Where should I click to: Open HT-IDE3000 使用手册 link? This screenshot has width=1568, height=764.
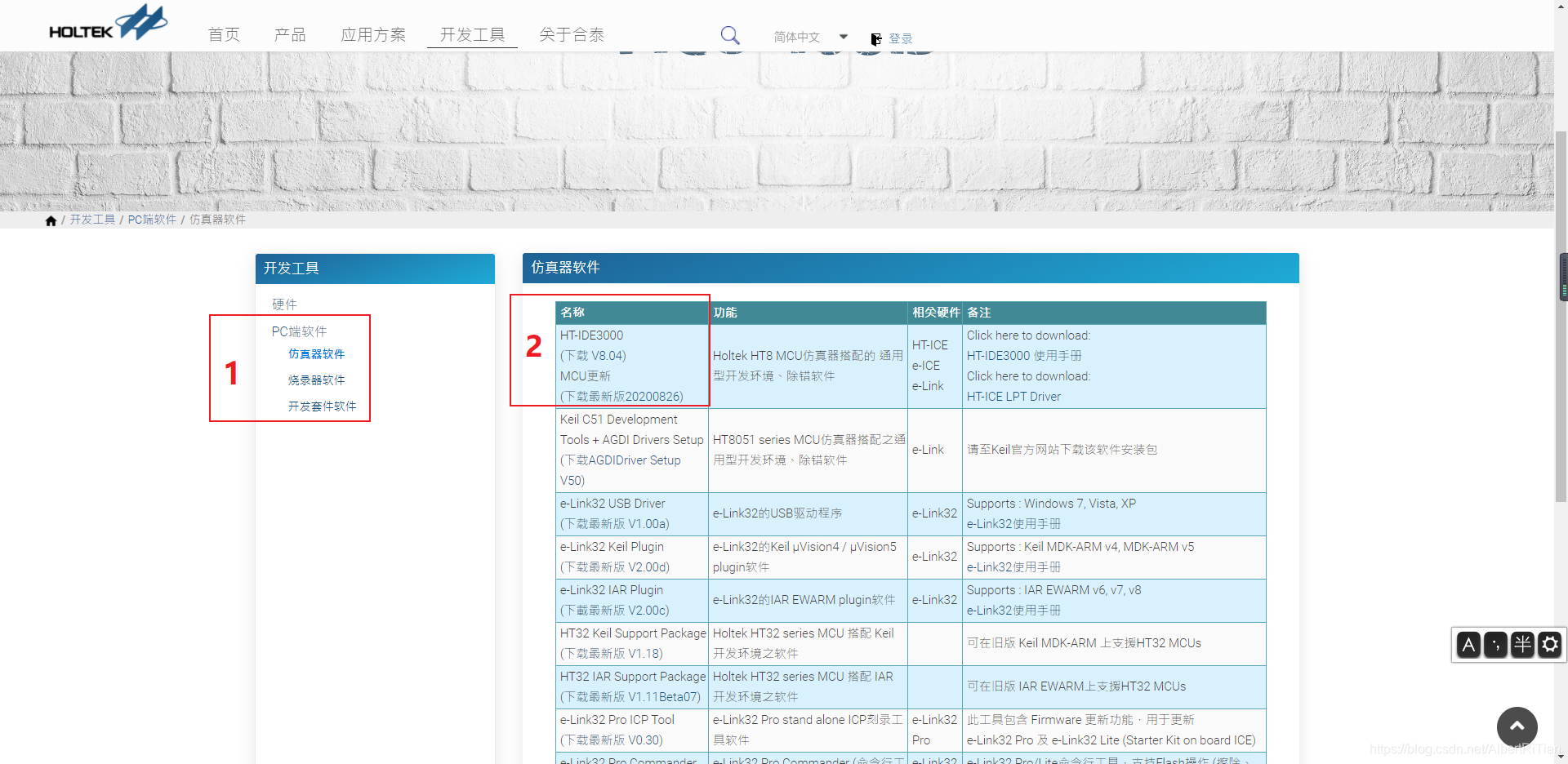pyautogui.click(x=1024, y=356)
